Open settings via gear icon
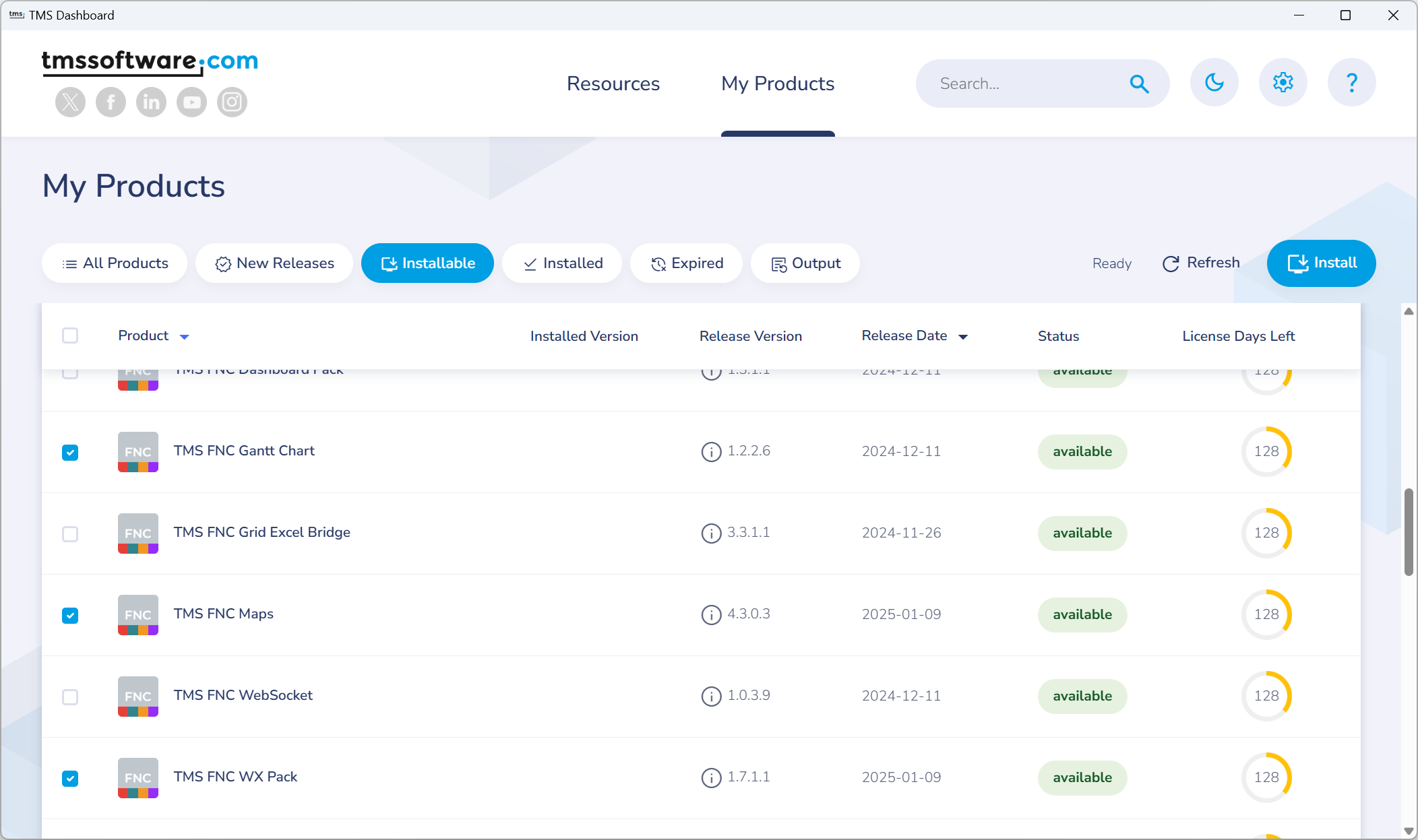The image size is (1418, 840). [1283, 83]
